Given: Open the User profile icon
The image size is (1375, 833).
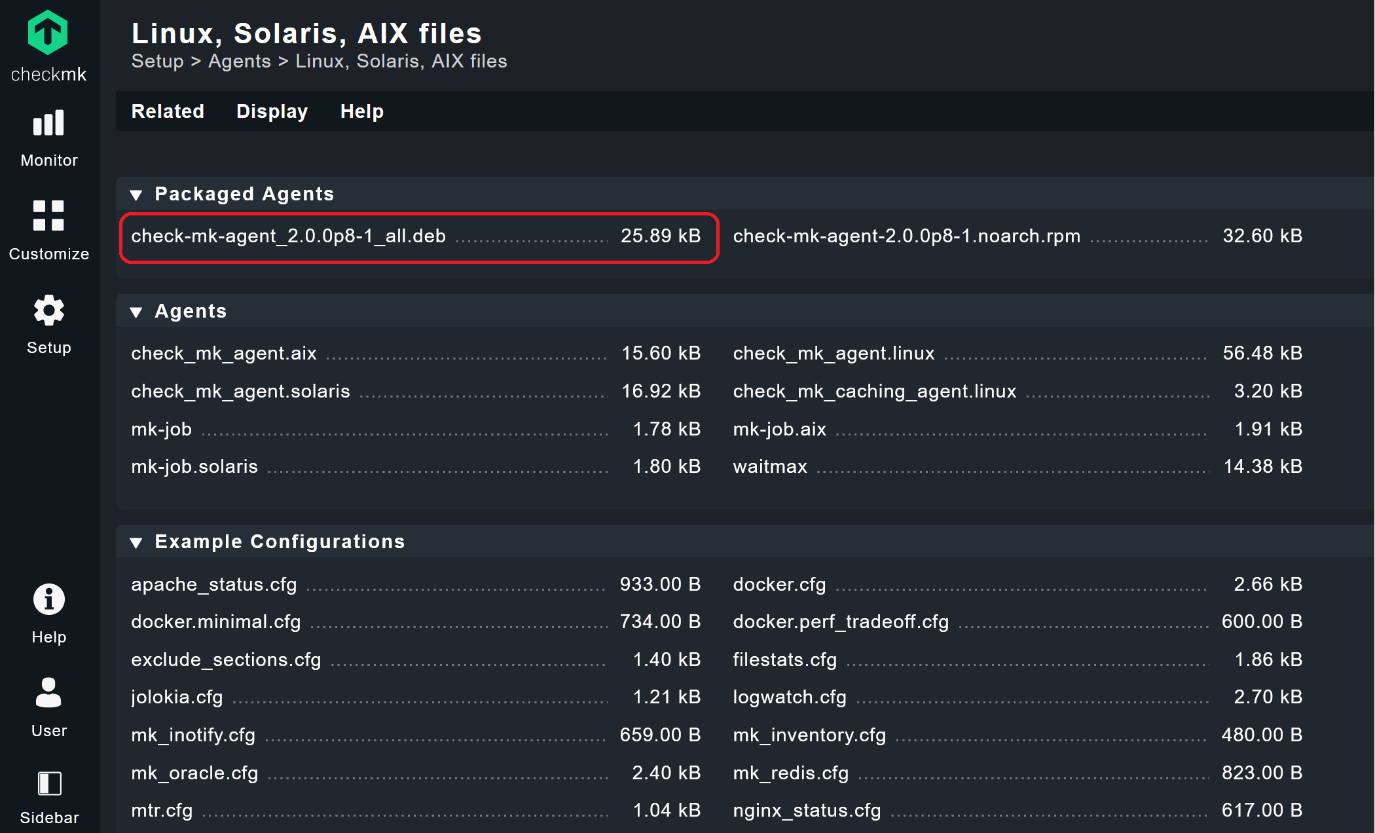Looking at the screenshot, I should point(48,693).
